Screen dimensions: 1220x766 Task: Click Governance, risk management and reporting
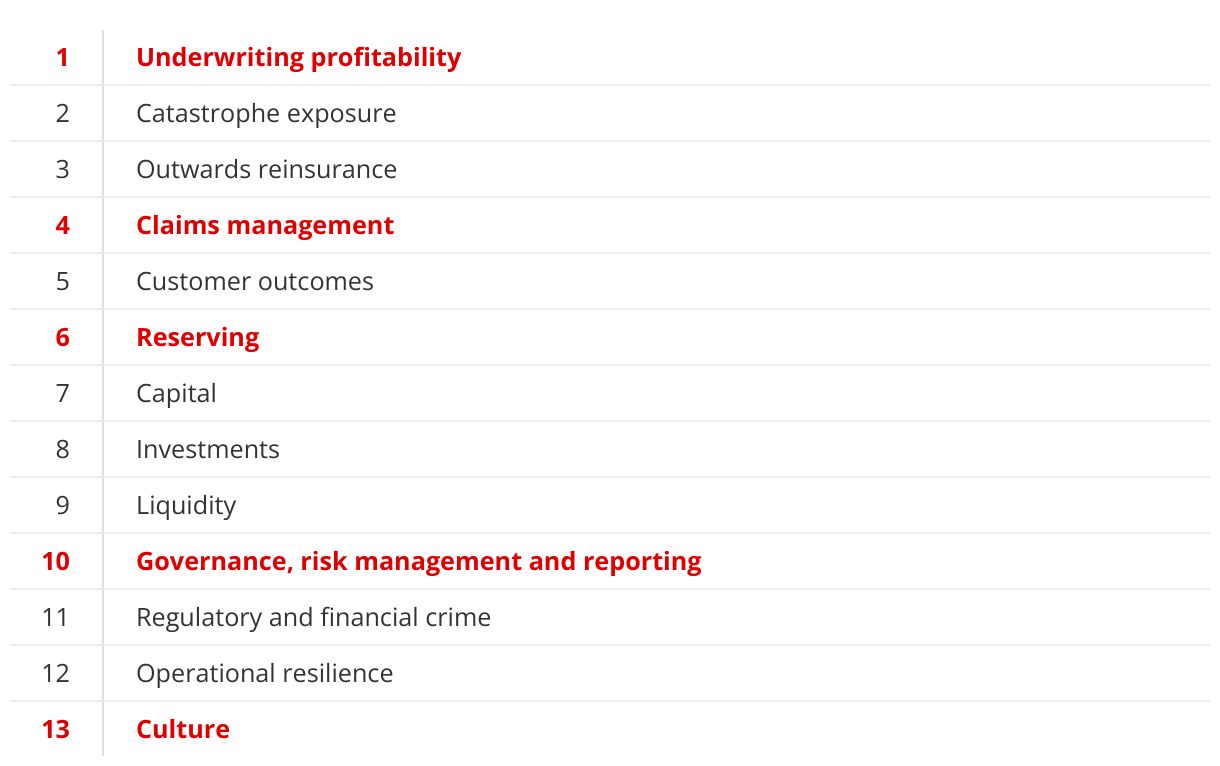coord(419,561)
